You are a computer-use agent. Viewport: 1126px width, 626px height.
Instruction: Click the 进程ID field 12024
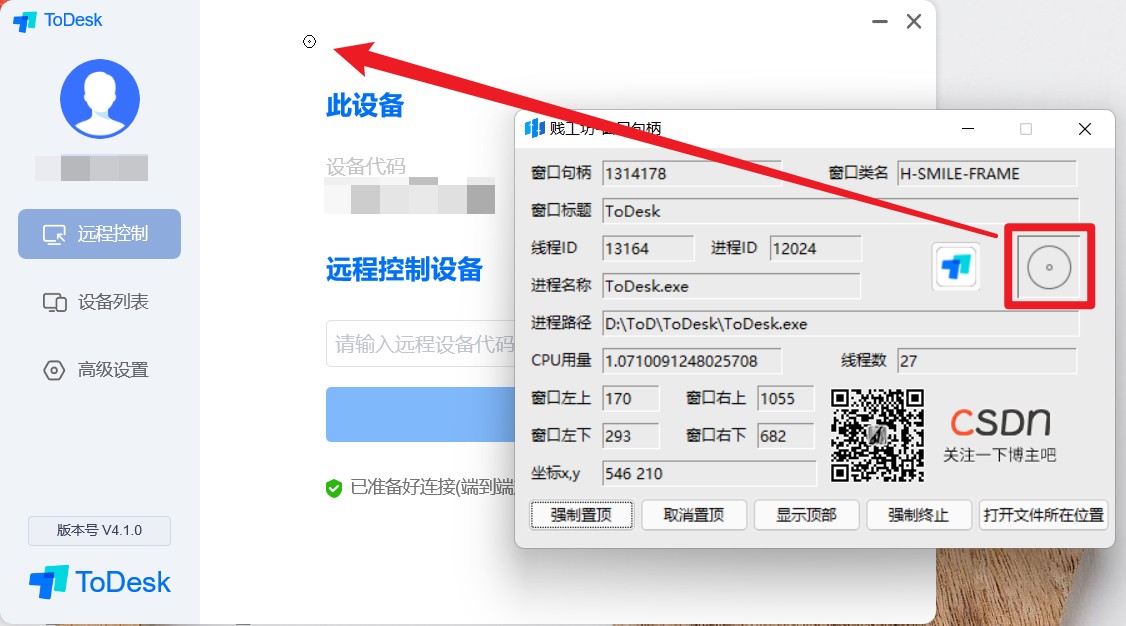pos(815,248)
